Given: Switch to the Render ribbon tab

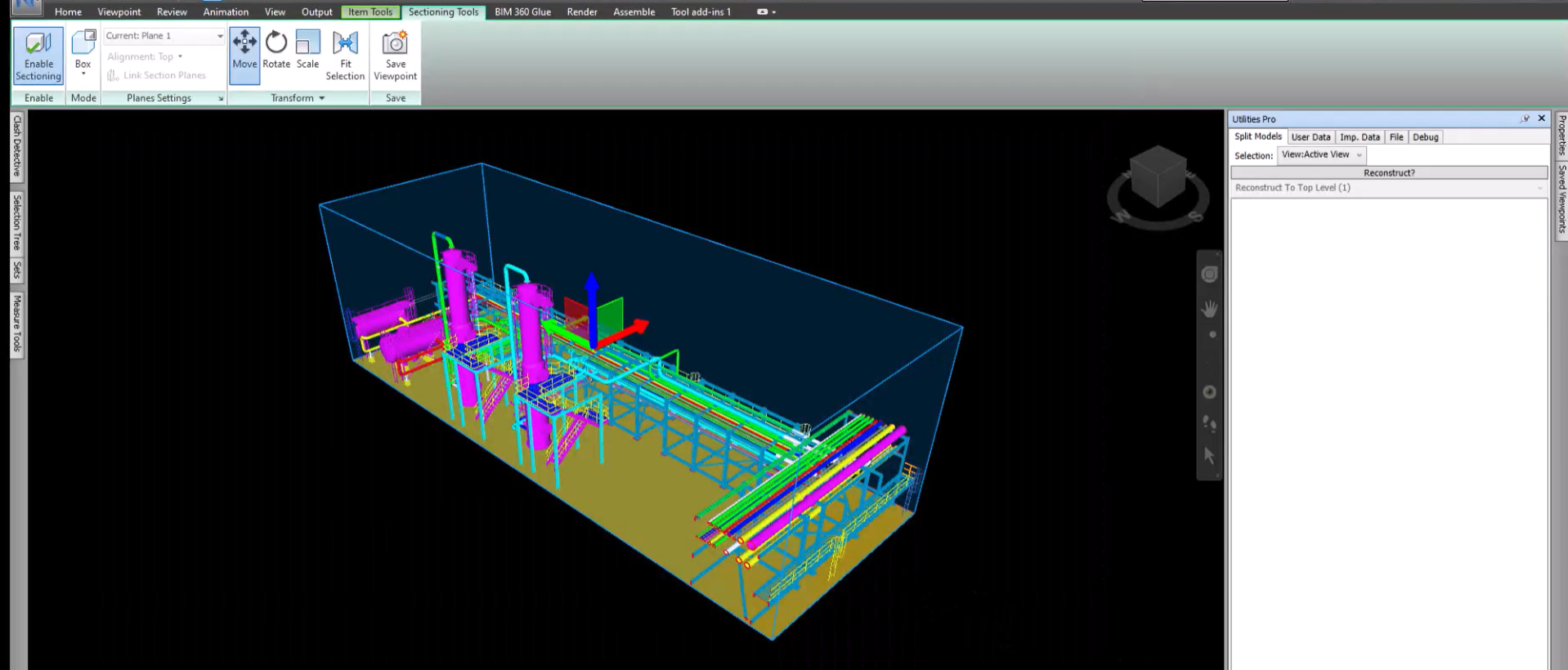Looking at the screenshot, I should (582, 11).
